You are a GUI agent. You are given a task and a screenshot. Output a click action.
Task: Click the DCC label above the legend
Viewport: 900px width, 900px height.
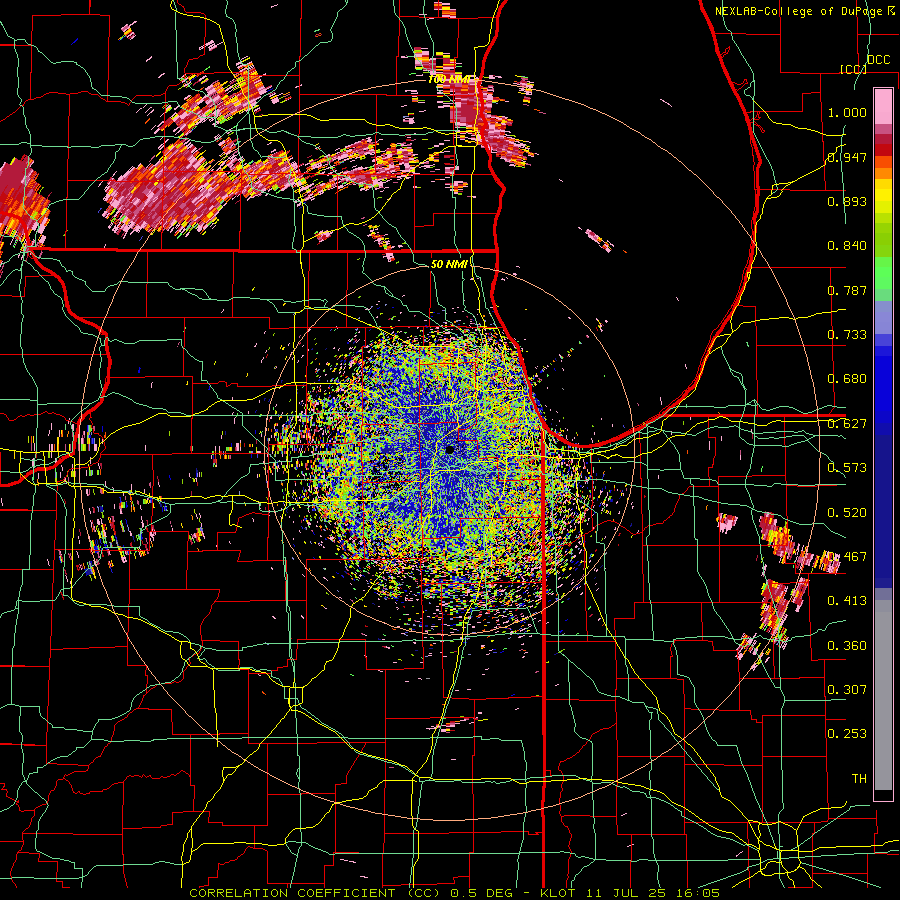[879, 60]
